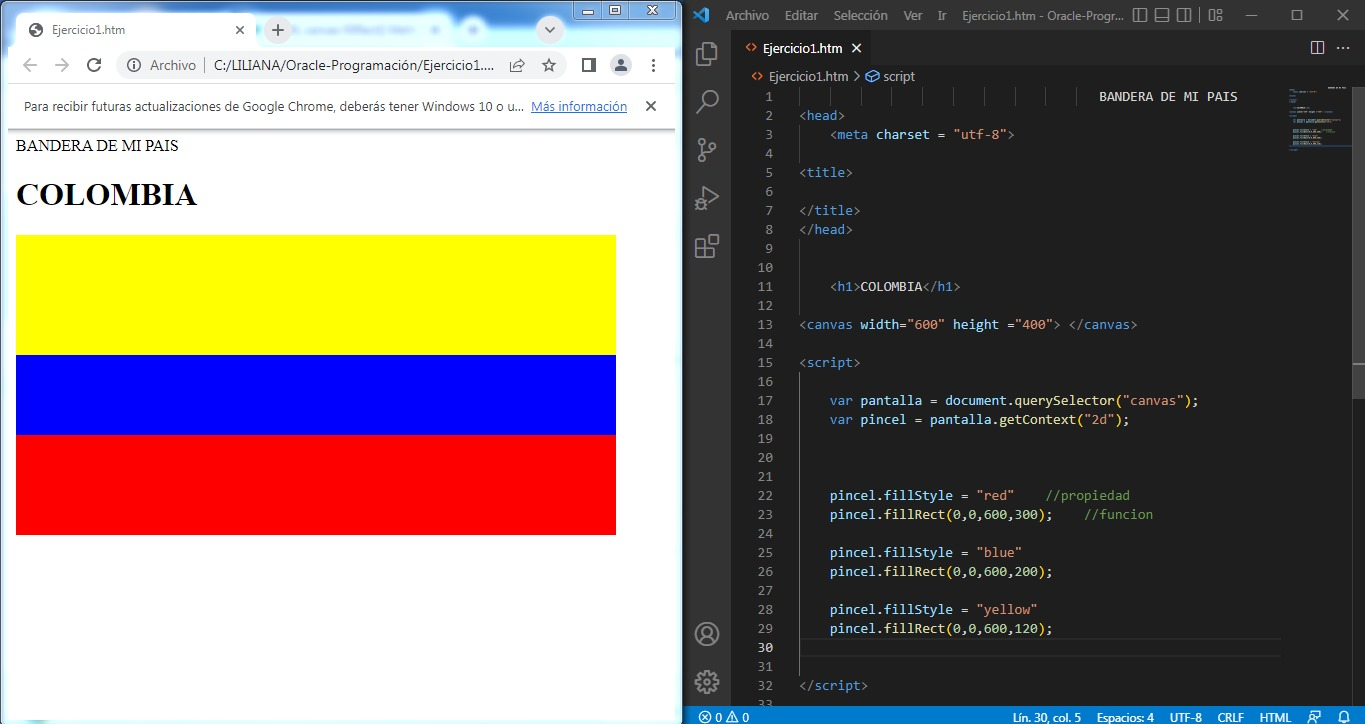
Task: Open Chrome tab search dropdown
Action: (x=550, y=30)
